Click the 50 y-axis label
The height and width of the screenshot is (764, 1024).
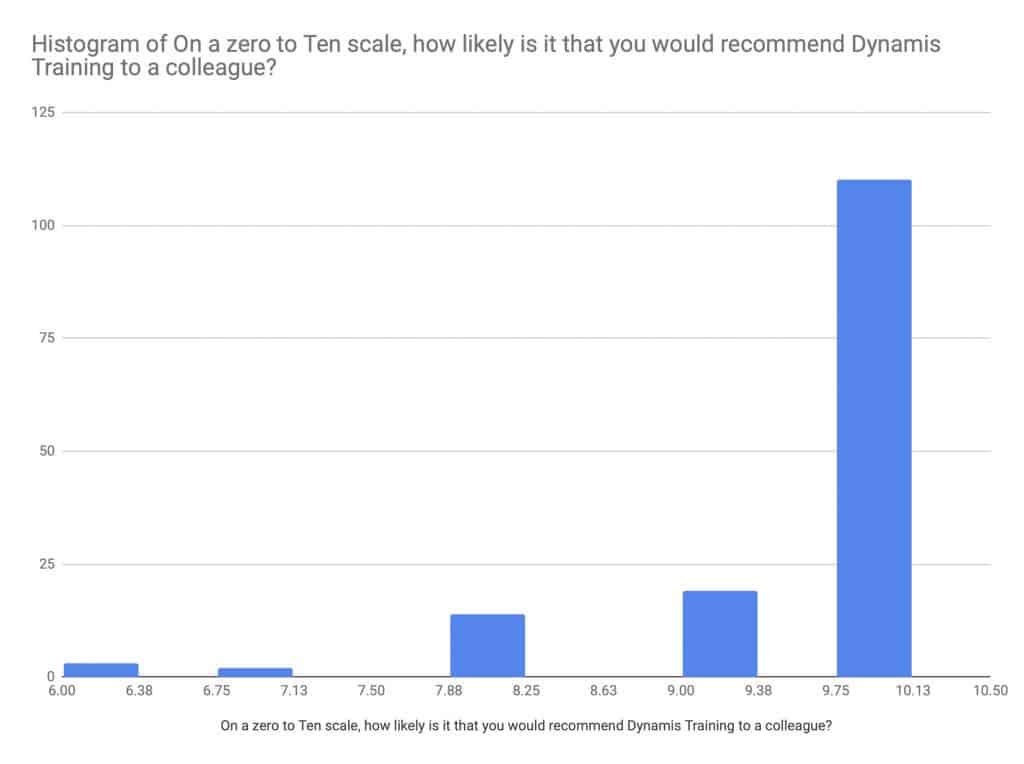pos(48,451)
